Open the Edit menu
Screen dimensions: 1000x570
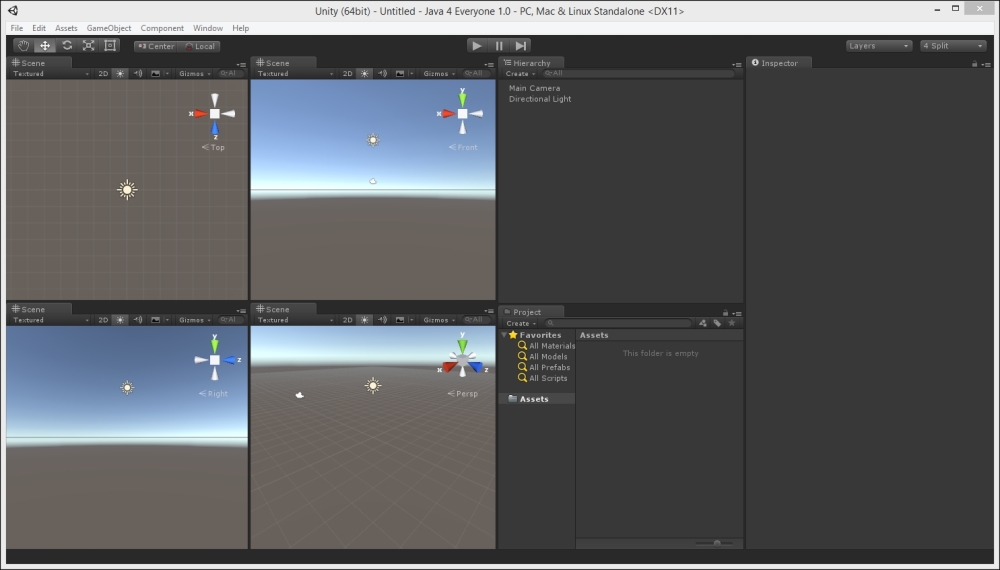click(x=39, y=28)
